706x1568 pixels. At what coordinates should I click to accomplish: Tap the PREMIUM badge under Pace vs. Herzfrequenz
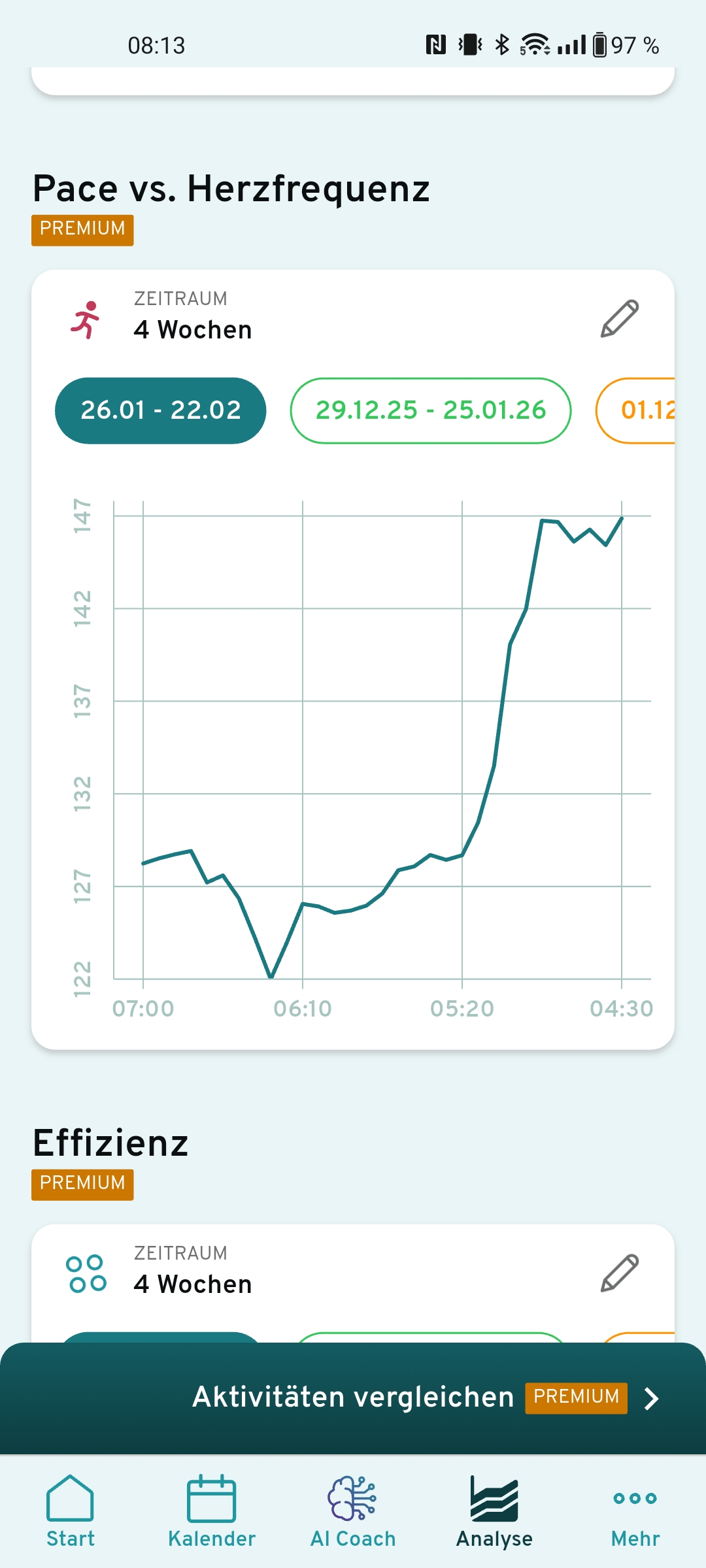[x=82, y=229]
